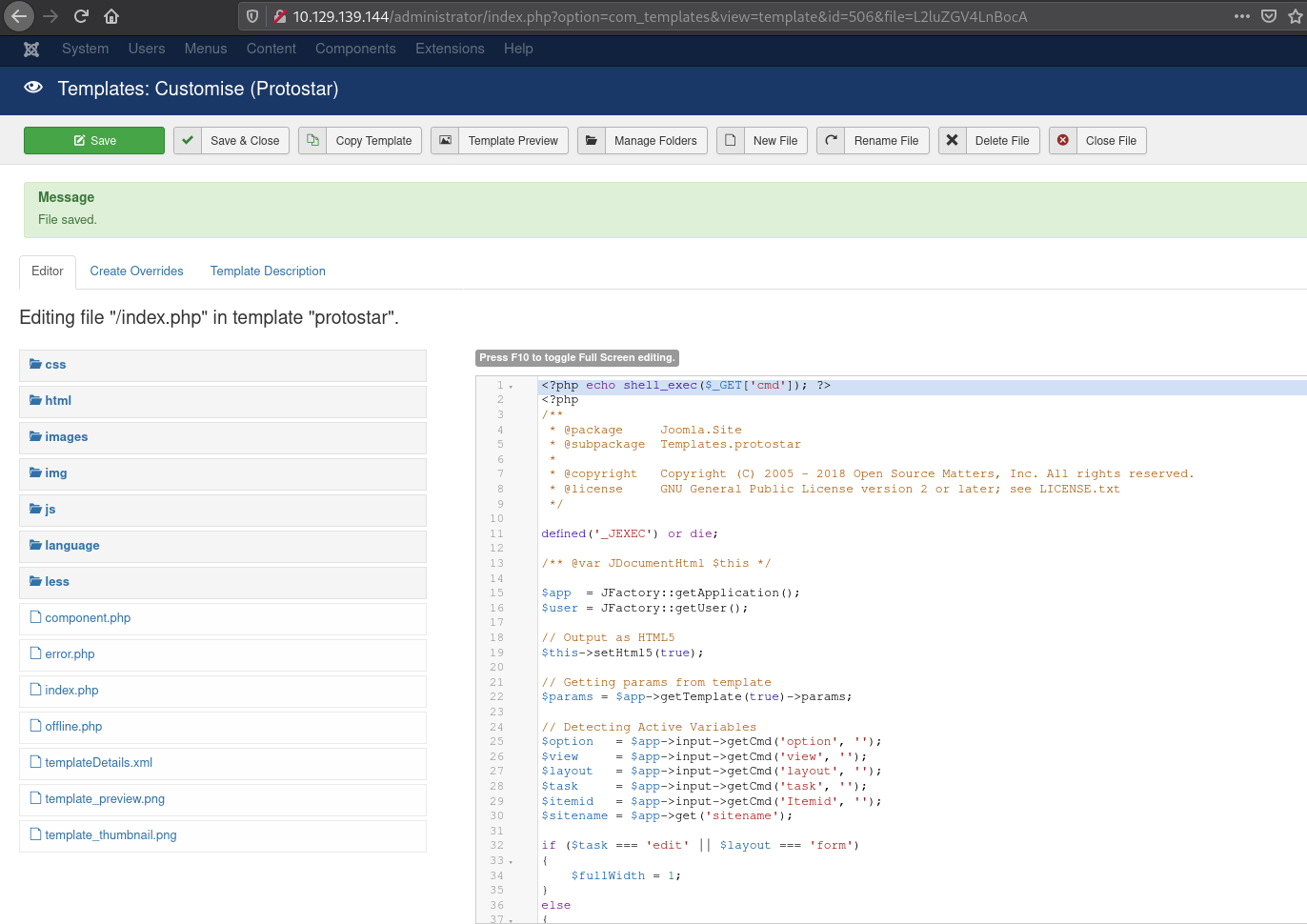Switch to Create Overrides tab
The width and height of the screenshot is (1307, 924).
136,271
